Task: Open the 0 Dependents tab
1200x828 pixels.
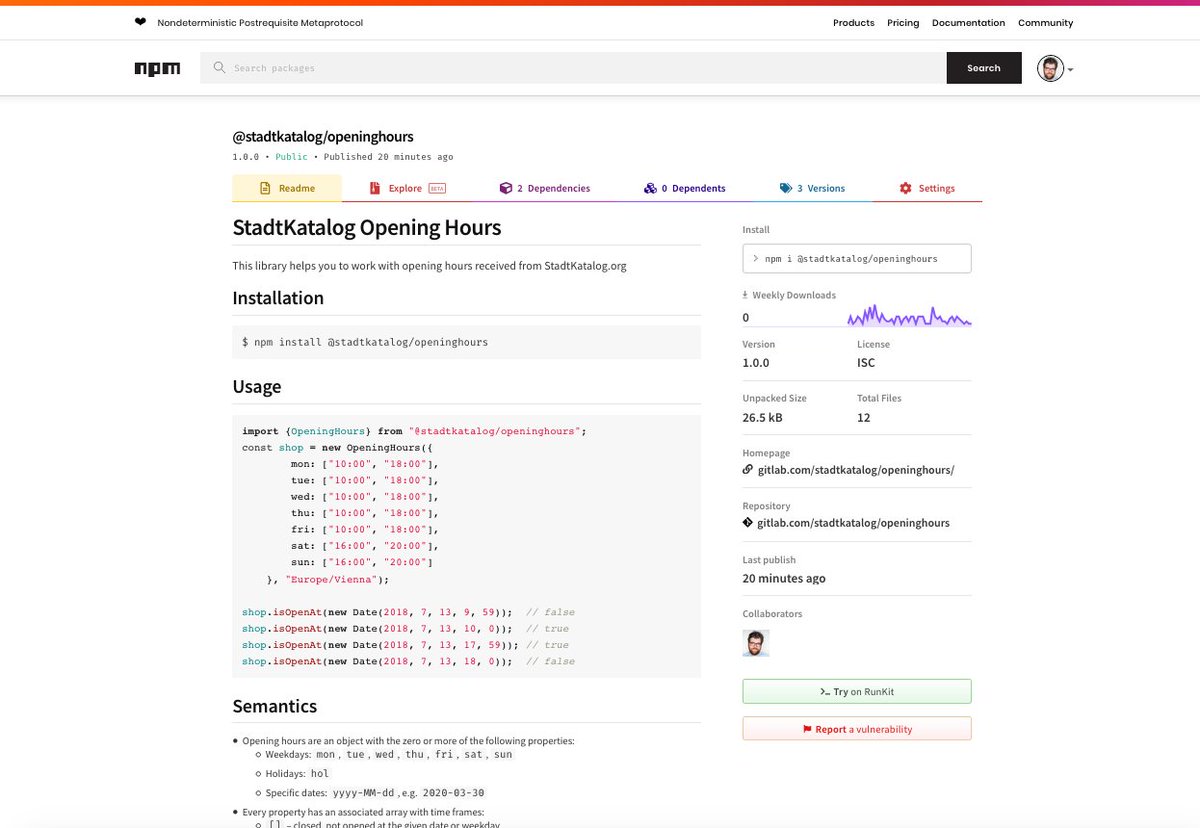Action: [685, 188]
